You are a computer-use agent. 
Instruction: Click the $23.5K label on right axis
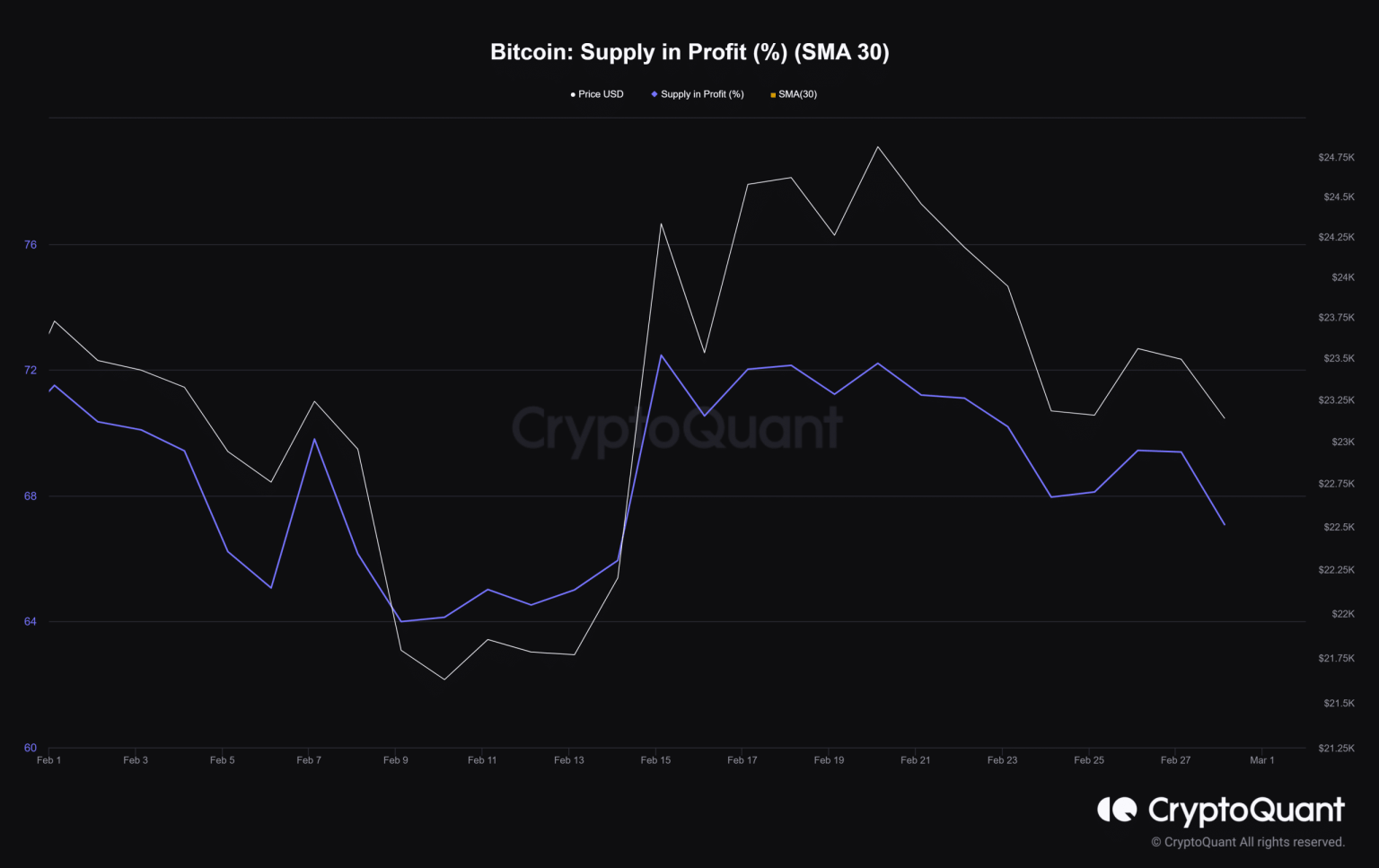[x=1339, y=359]
